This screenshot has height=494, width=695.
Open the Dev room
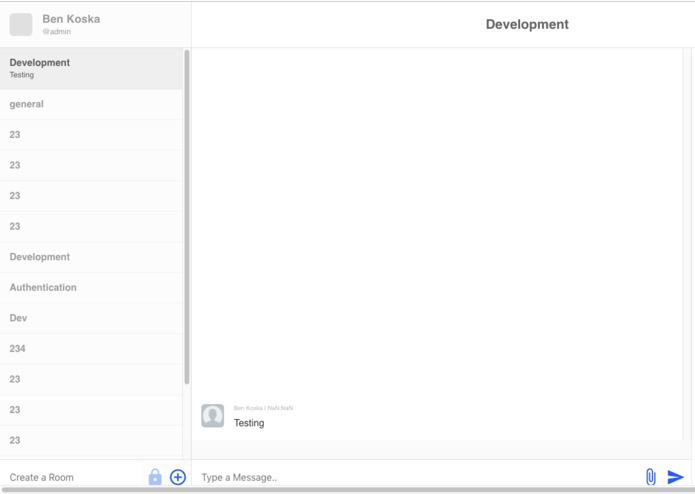coord(91,318)
